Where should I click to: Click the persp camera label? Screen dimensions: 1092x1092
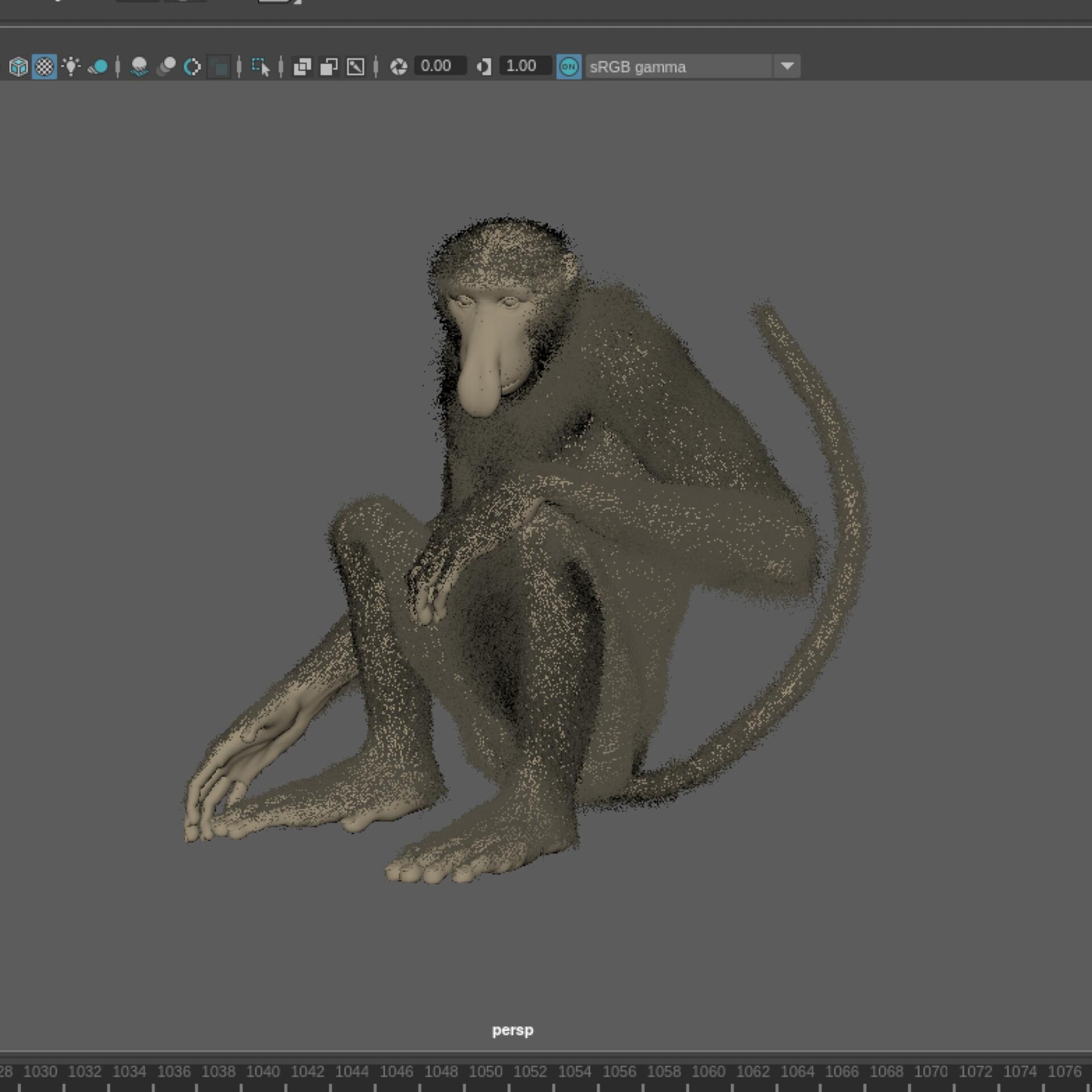(512, 1030)
